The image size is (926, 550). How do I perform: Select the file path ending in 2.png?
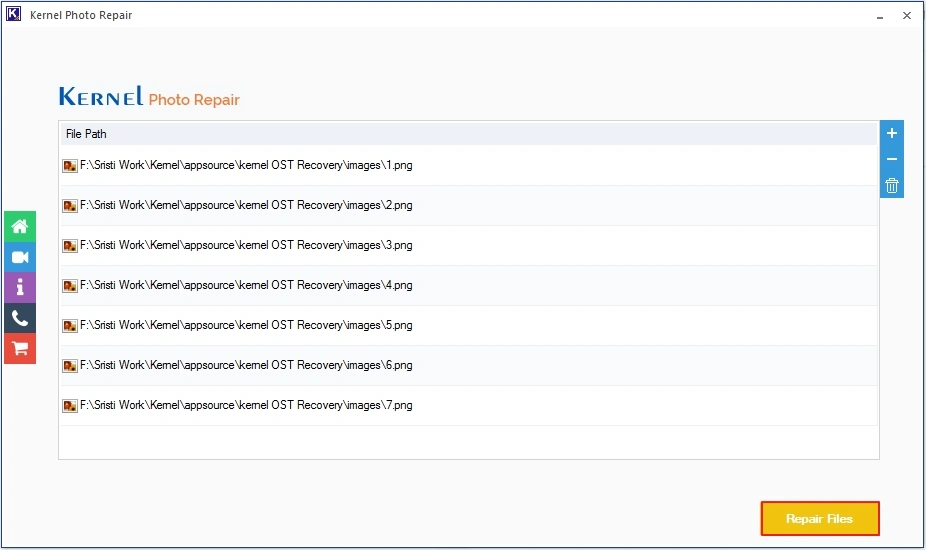(x=246, y=205)
